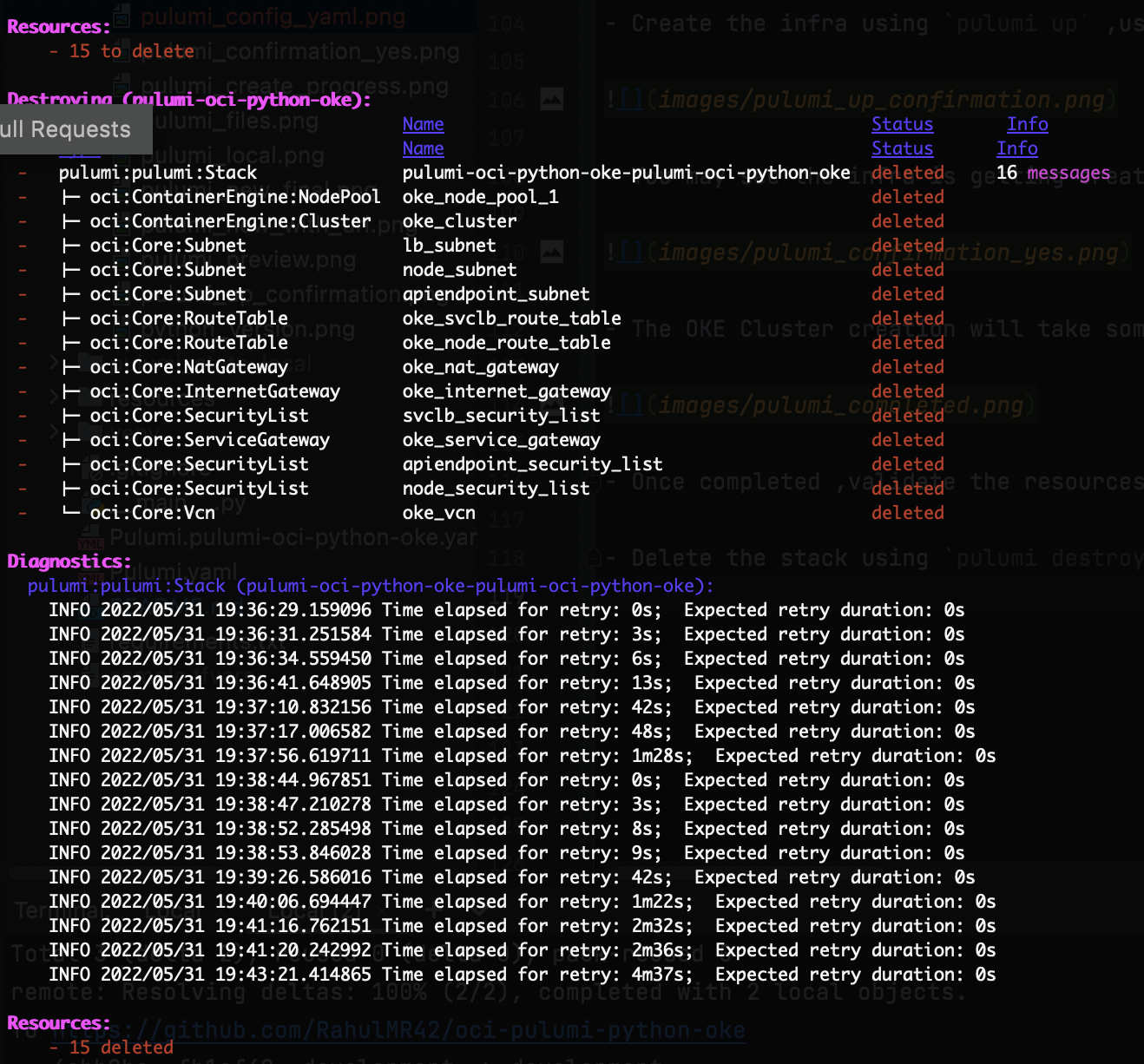1144x1064 pixels.
Task: Click 'deleted' status in oke_cluster row
Action: pos(908,221)
